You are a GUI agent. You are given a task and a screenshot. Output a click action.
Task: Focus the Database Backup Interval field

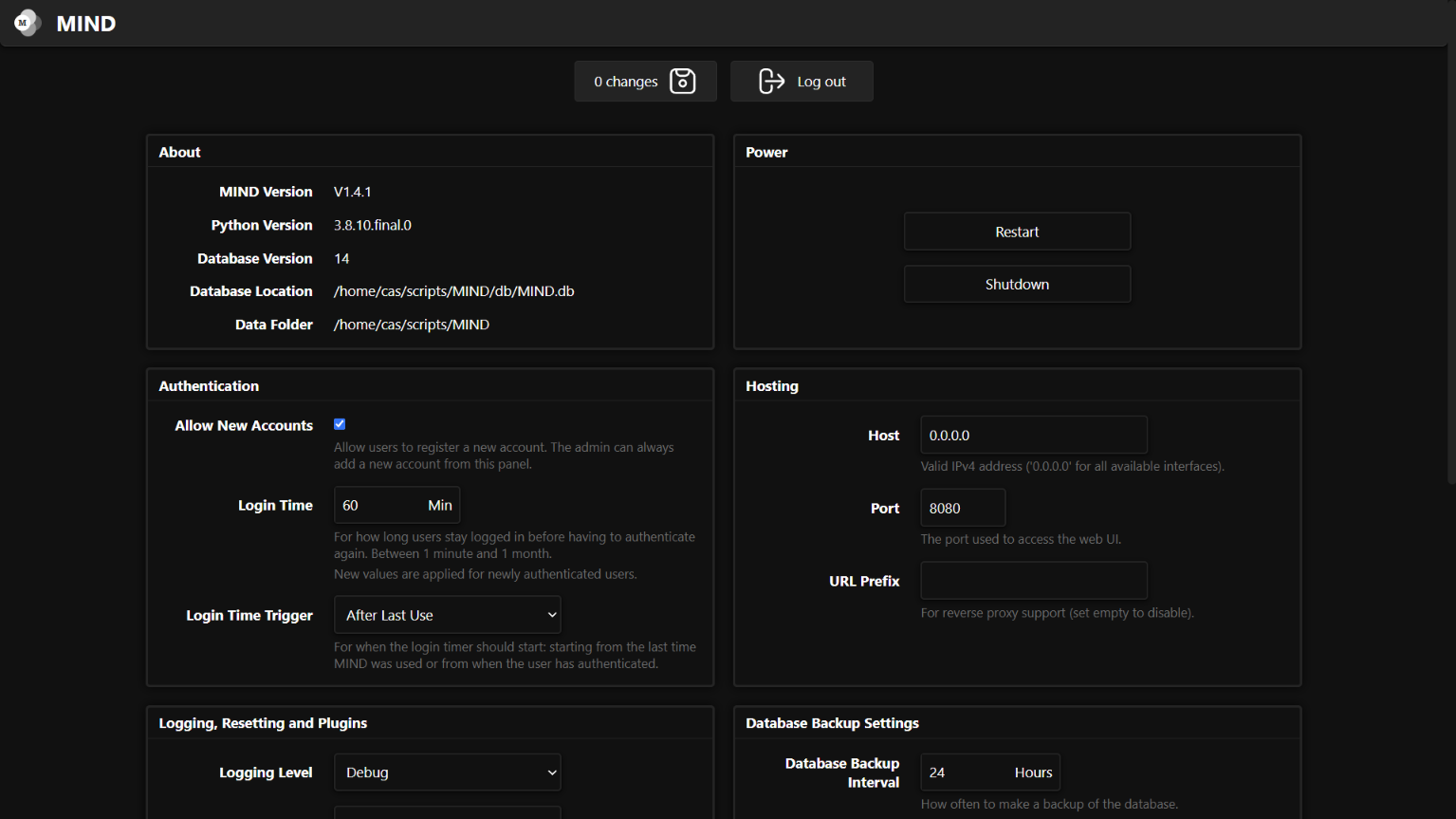(x=990, y=772)
